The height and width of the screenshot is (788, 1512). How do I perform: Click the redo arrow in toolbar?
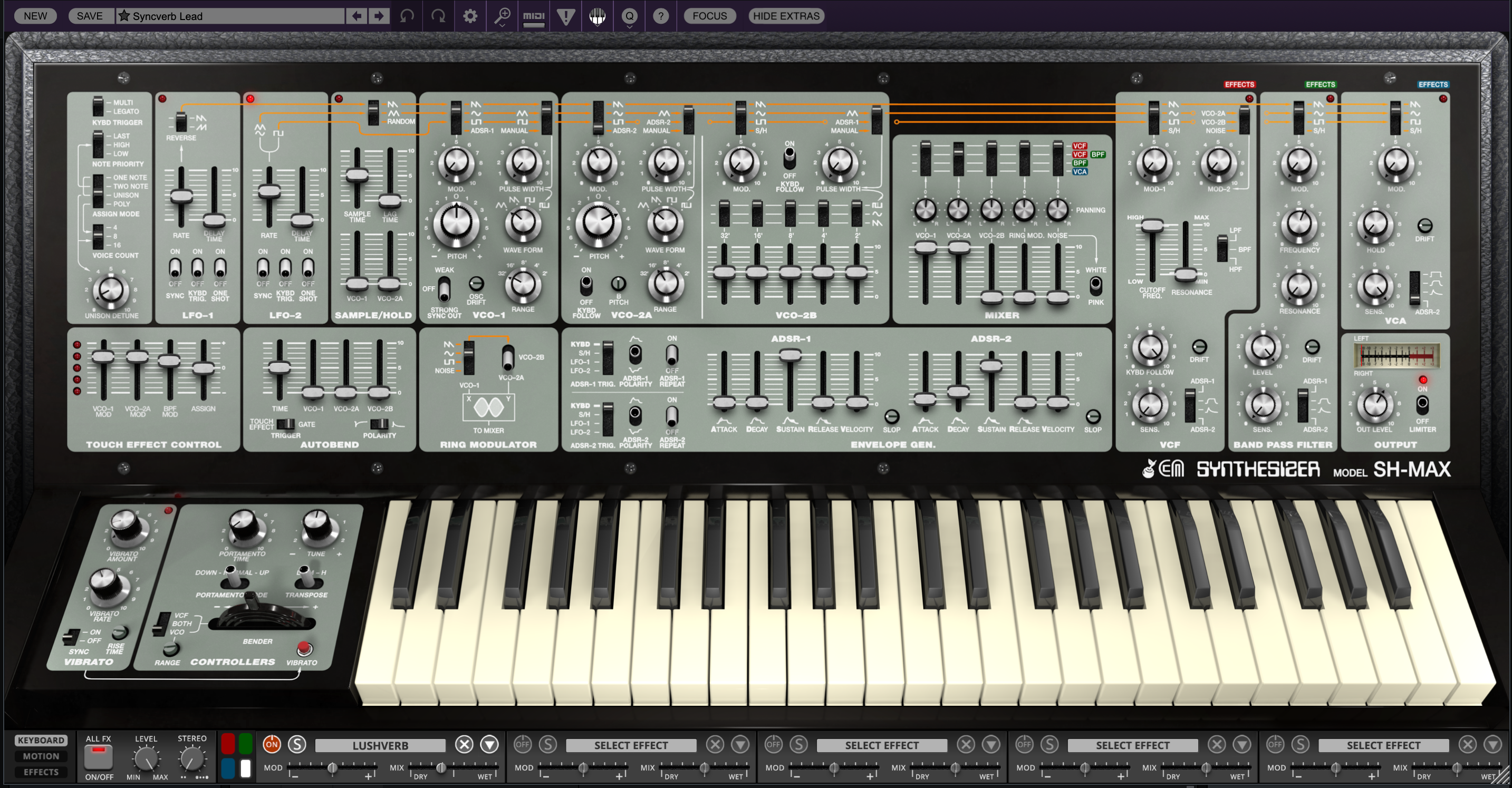[438, 16]
